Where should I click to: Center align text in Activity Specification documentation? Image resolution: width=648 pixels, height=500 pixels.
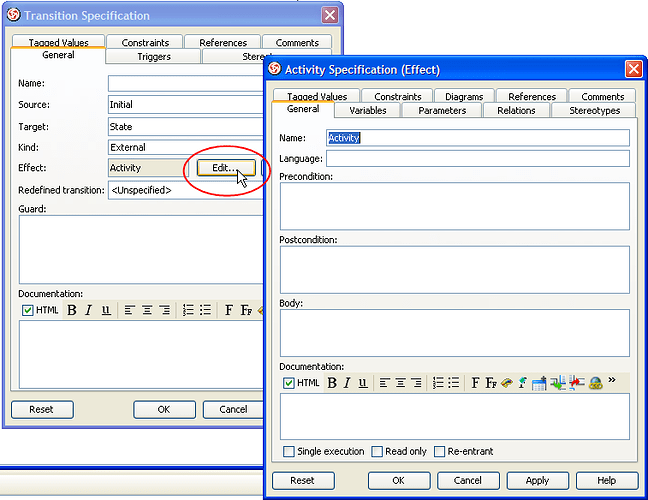pyautogui.click(x=400, y=383)
